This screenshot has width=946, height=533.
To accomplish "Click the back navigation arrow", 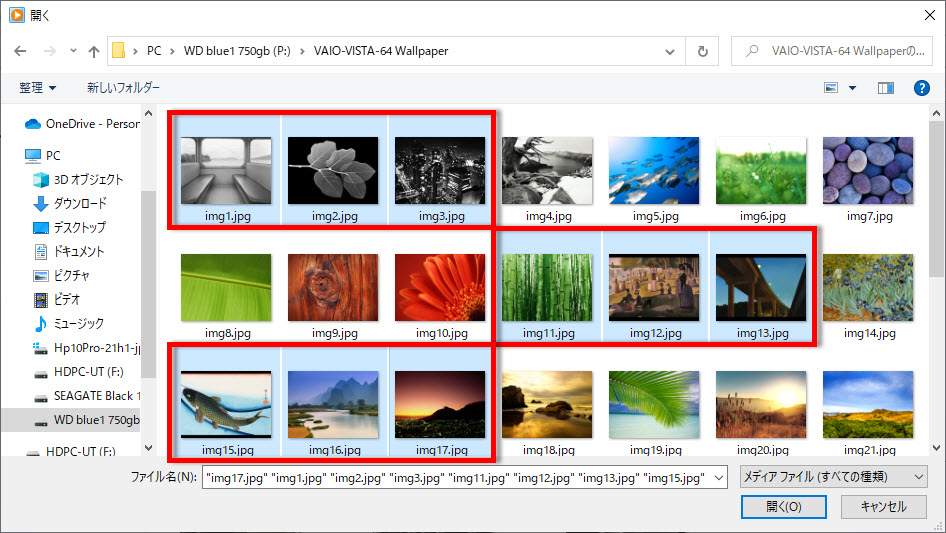I will coord(20,51).
